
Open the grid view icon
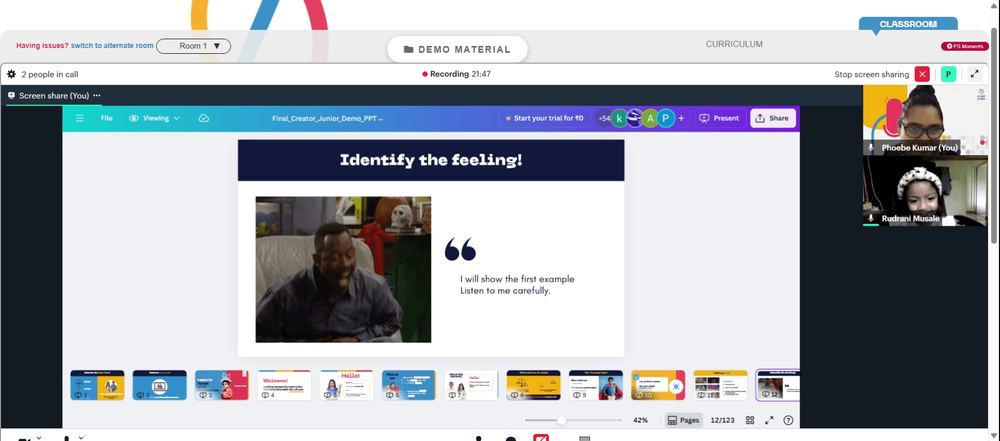tap(750, 420)
